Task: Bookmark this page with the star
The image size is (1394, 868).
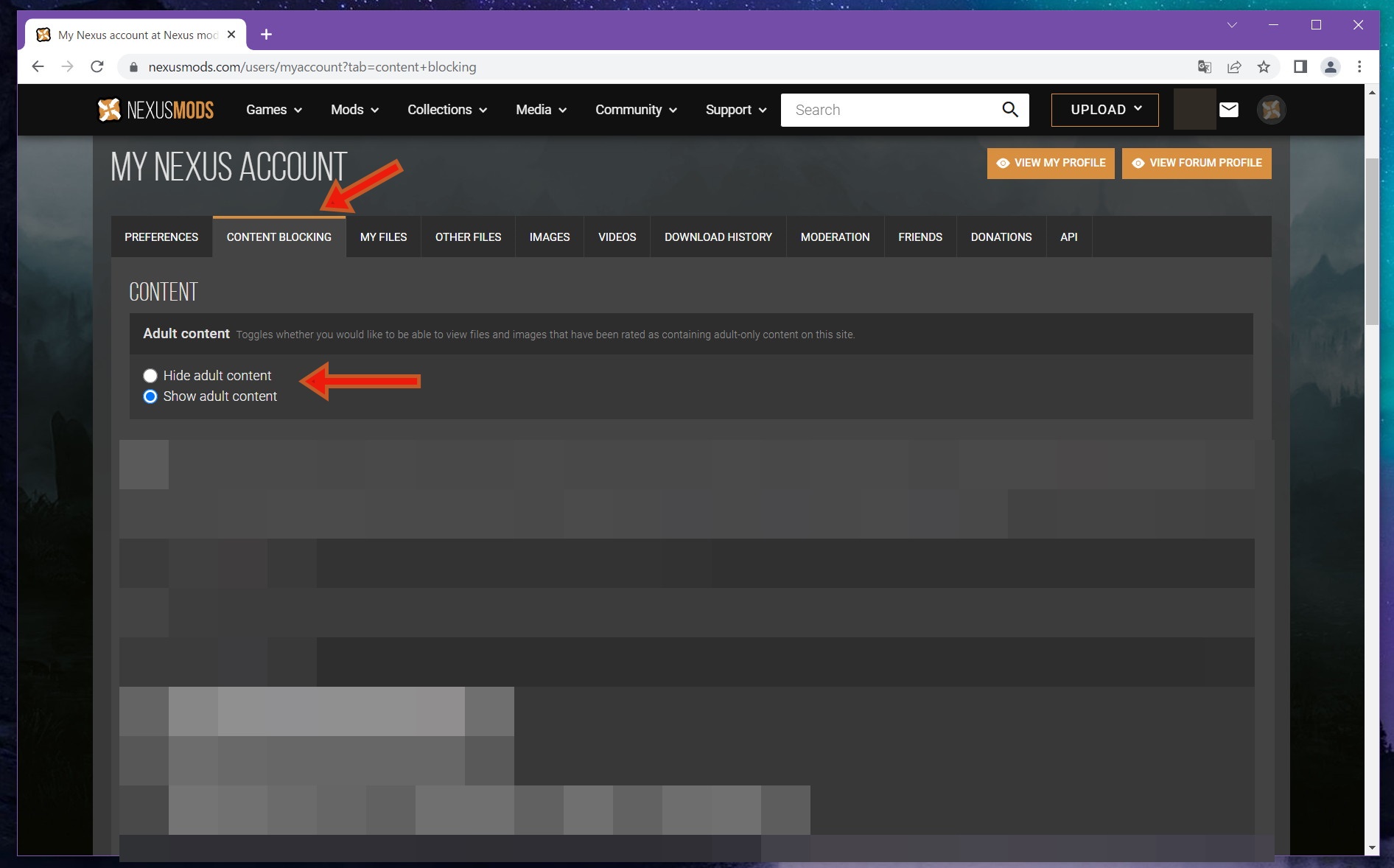Action: tap(1264, 67)
